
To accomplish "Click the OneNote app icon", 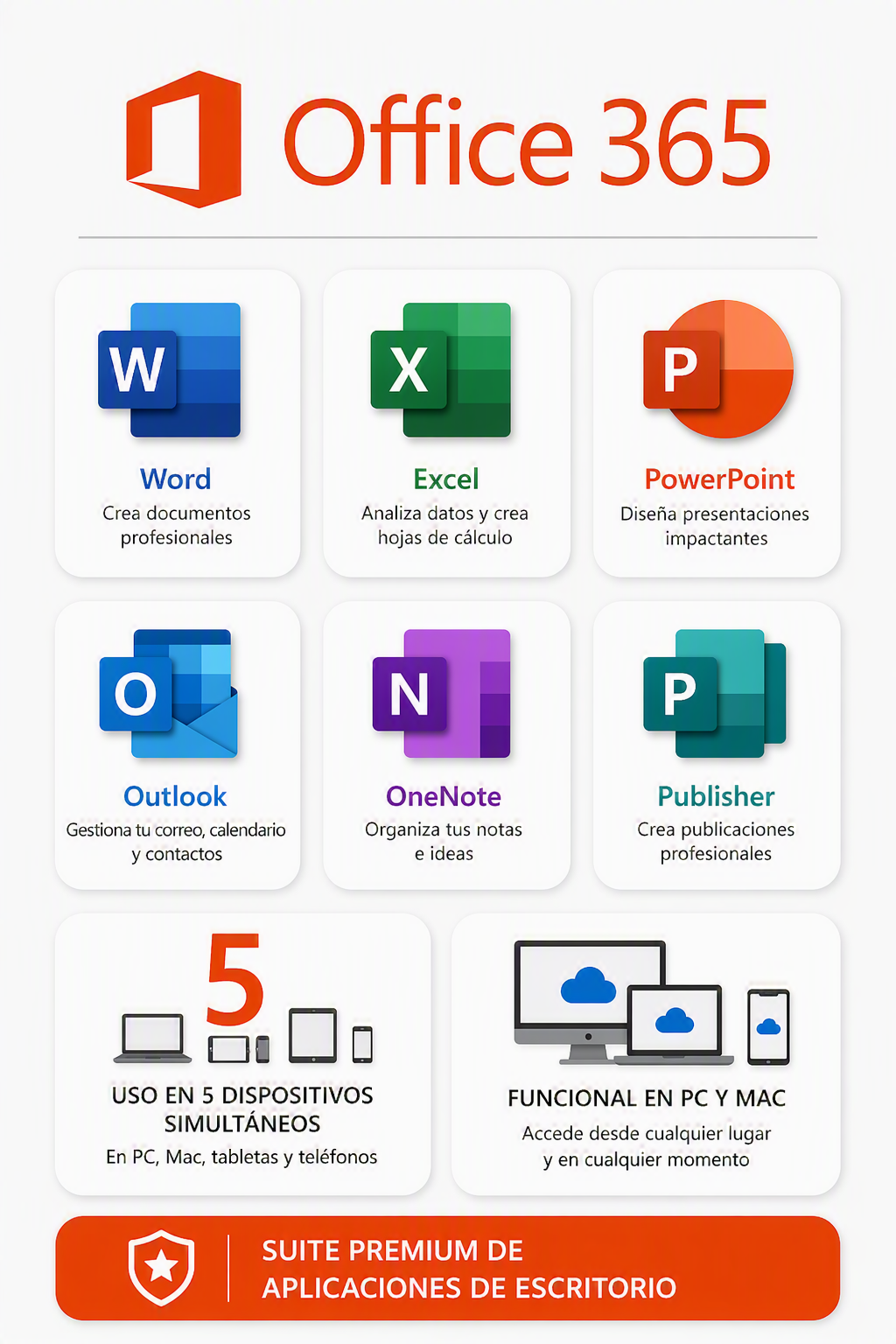I will pyautogui.click(x=442, y=693).
